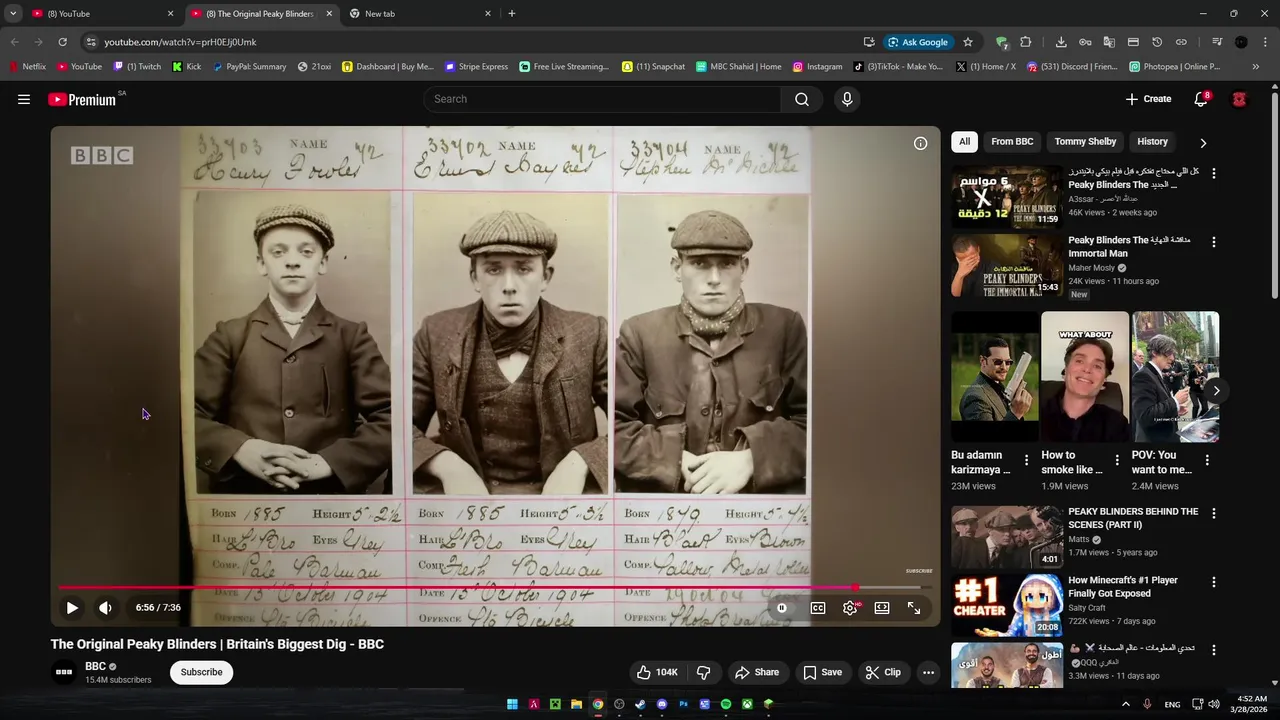This screenshot has height=720, width=1280.
Task: Open the Twitch bookmark
Action: (137, 67)
